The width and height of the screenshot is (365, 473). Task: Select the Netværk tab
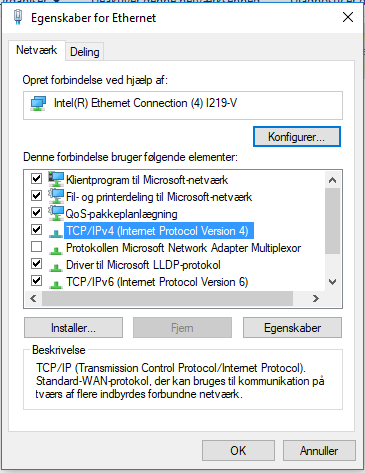37,50
